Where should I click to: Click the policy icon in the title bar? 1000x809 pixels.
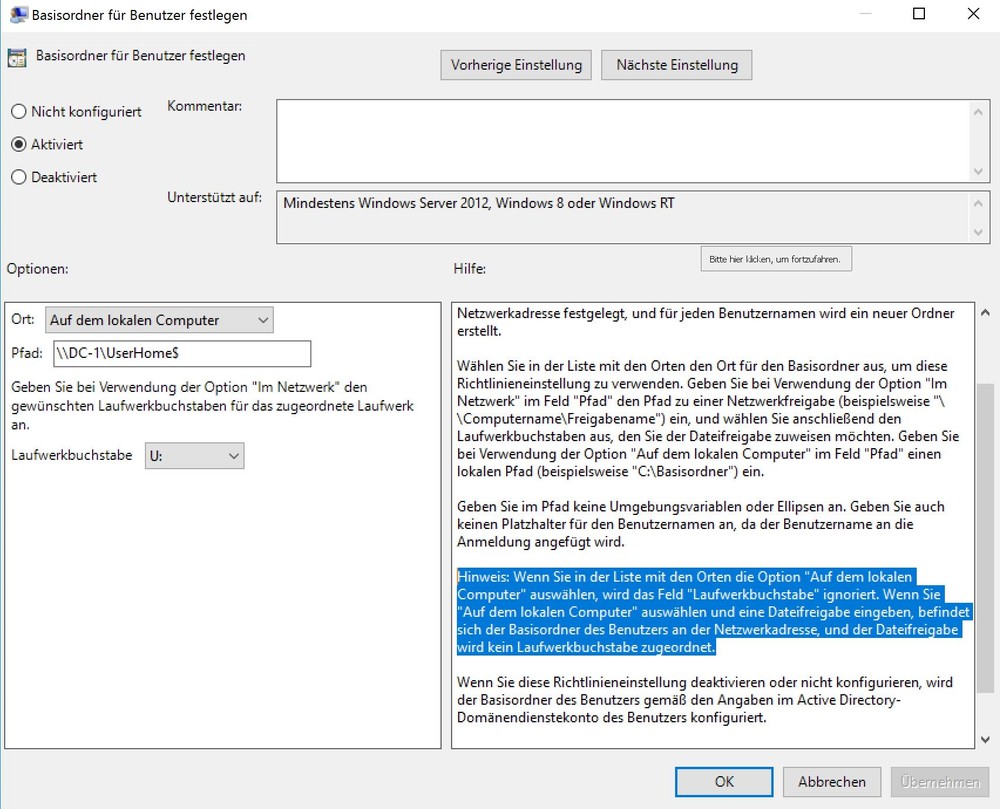(16, 15)
